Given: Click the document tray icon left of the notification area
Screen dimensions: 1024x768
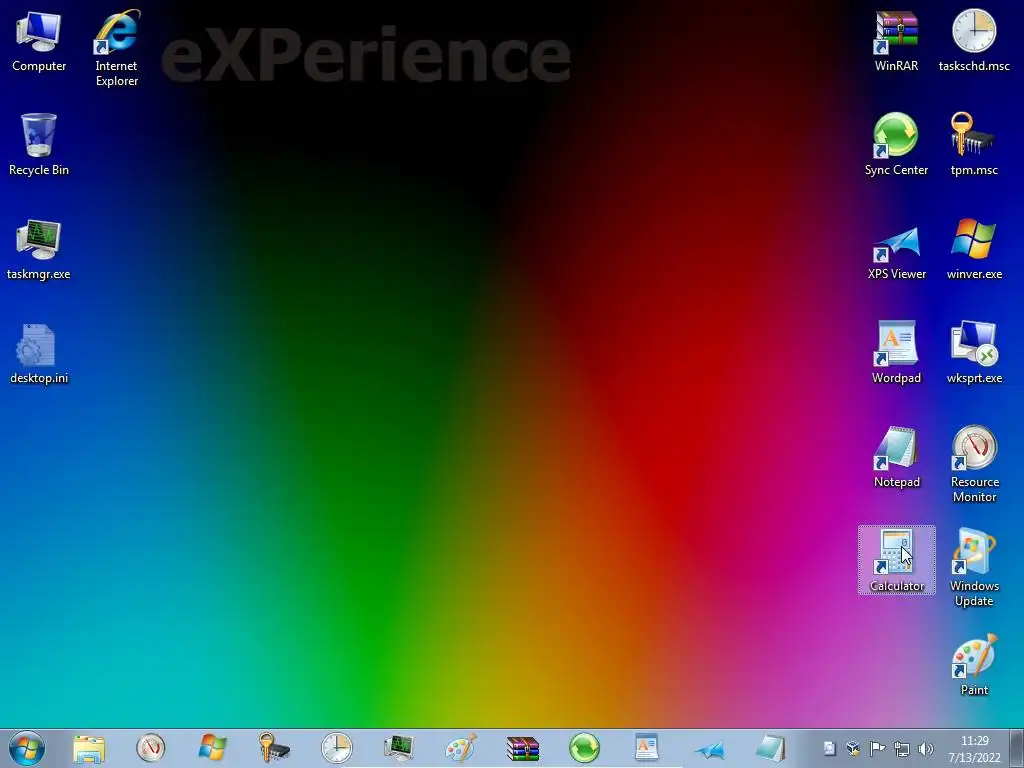Looking at the screenshot, I should (x=829, y=748).
